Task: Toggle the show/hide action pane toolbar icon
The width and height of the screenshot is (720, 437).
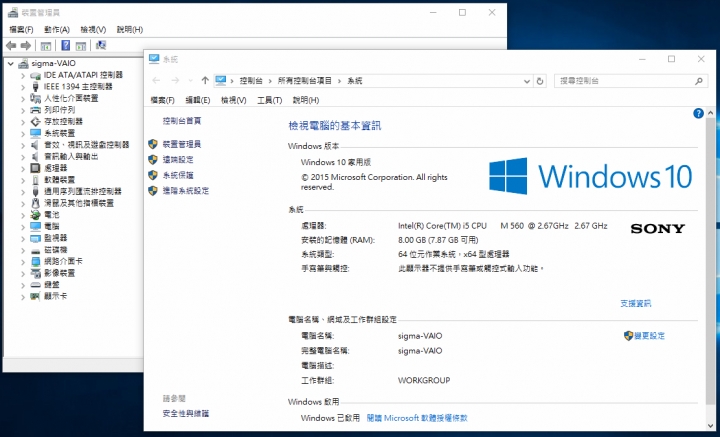Action: click(x=81, y=45)
